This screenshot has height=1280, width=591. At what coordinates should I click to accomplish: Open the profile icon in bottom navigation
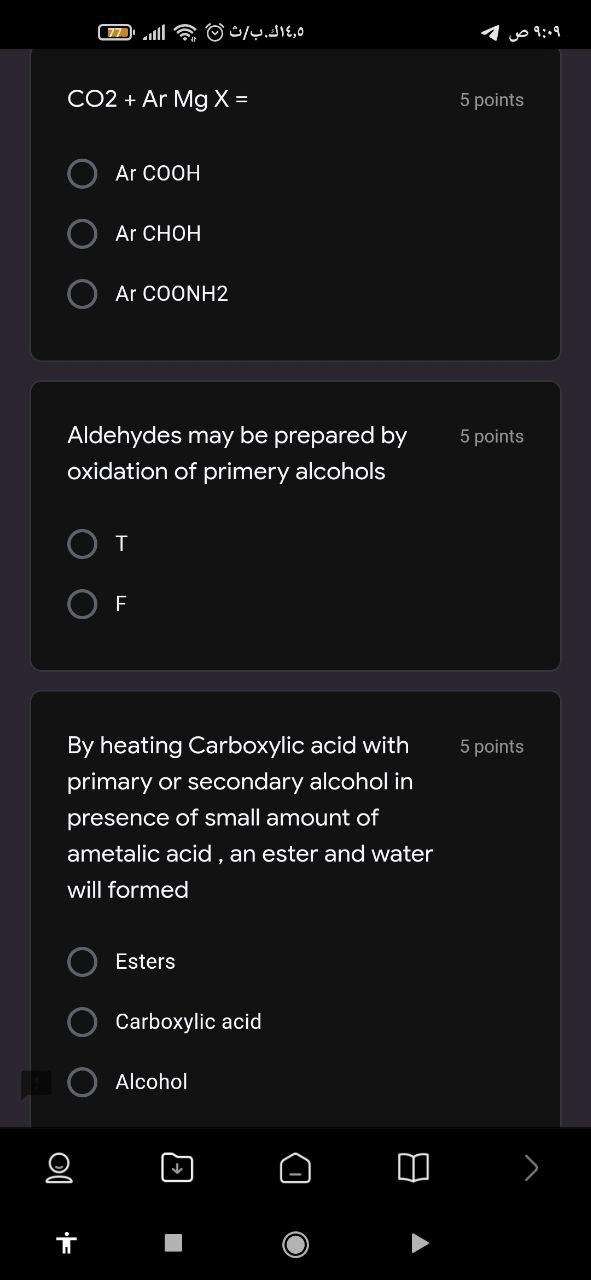point(58,1167)
